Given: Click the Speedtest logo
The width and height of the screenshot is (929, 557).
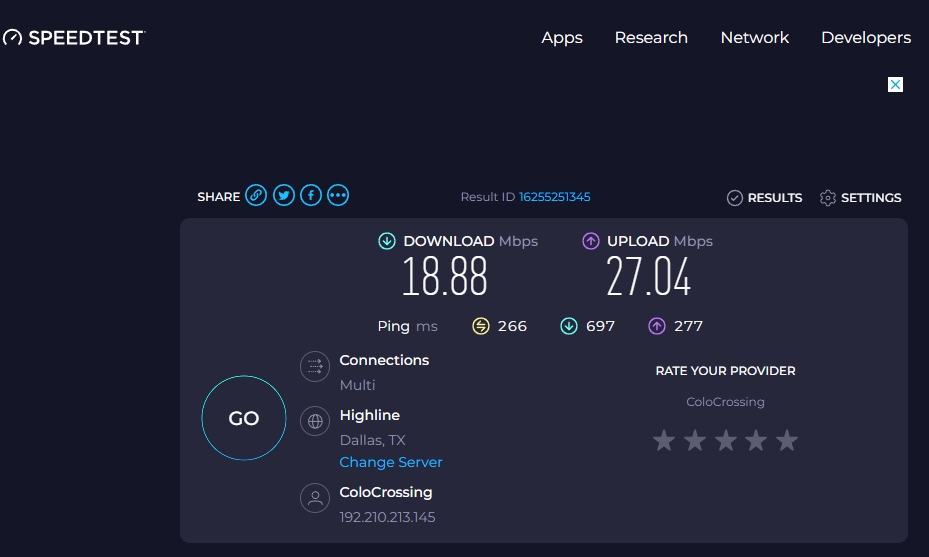Looking at the screenshot, I should (73, 38).
